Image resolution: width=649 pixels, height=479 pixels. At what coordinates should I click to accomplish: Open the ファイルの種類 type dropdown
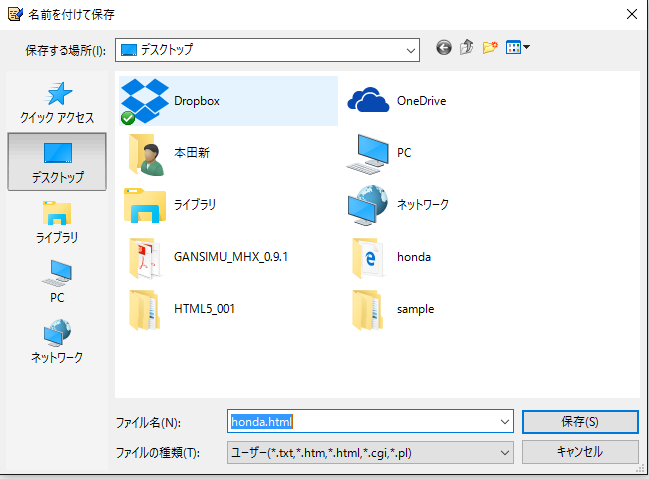click(x=370, y=453)
